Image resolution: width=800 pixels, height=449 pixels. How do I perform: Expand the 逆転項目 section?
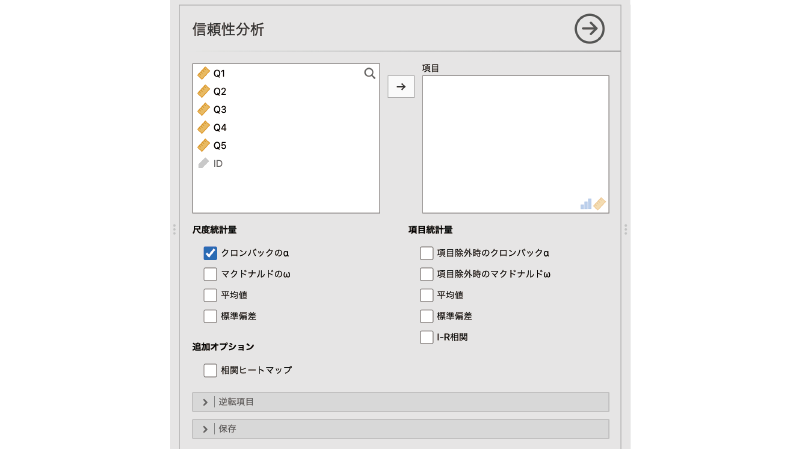[x=205, y=402]
